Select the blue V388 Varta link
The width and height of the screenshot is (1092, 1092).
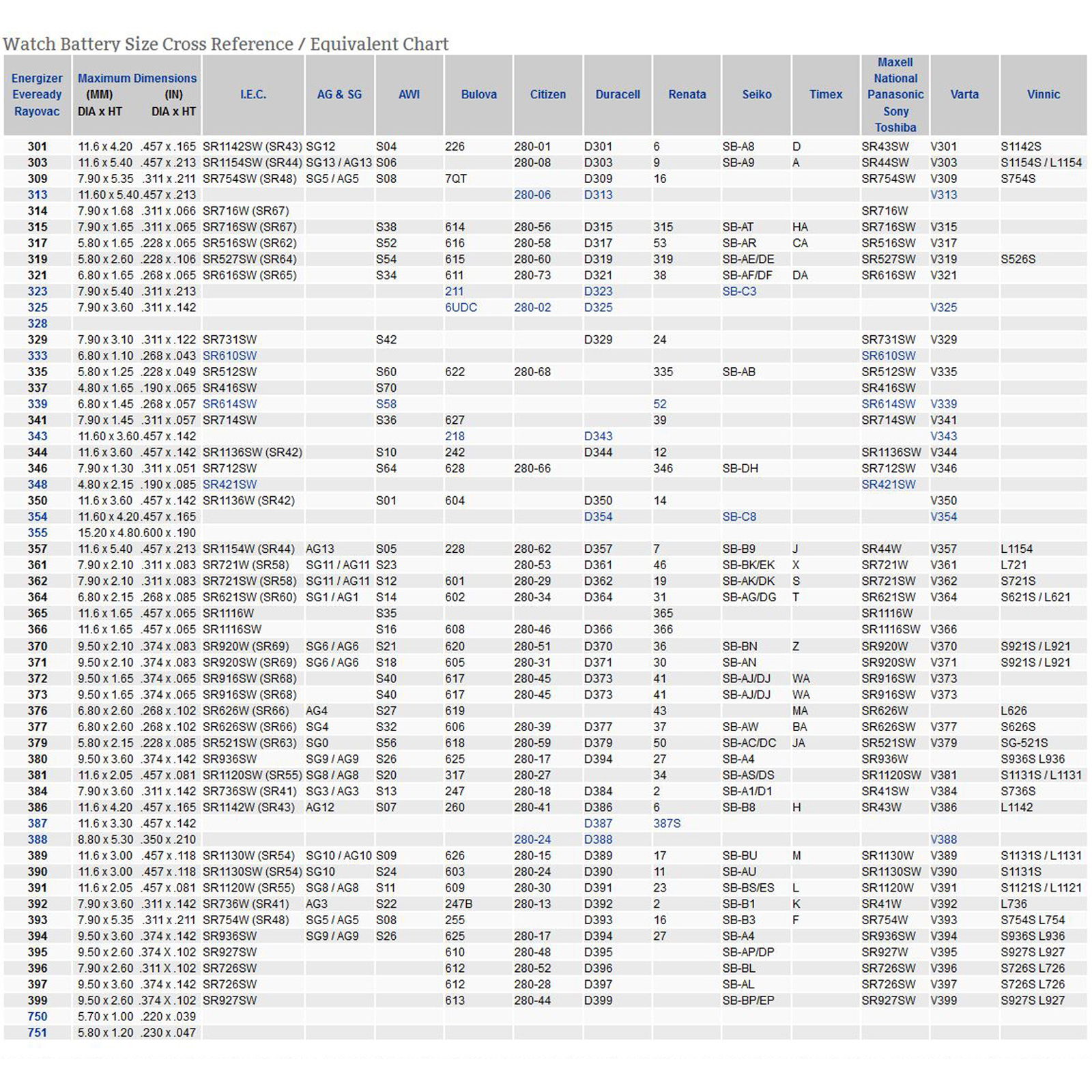(944, 840)
